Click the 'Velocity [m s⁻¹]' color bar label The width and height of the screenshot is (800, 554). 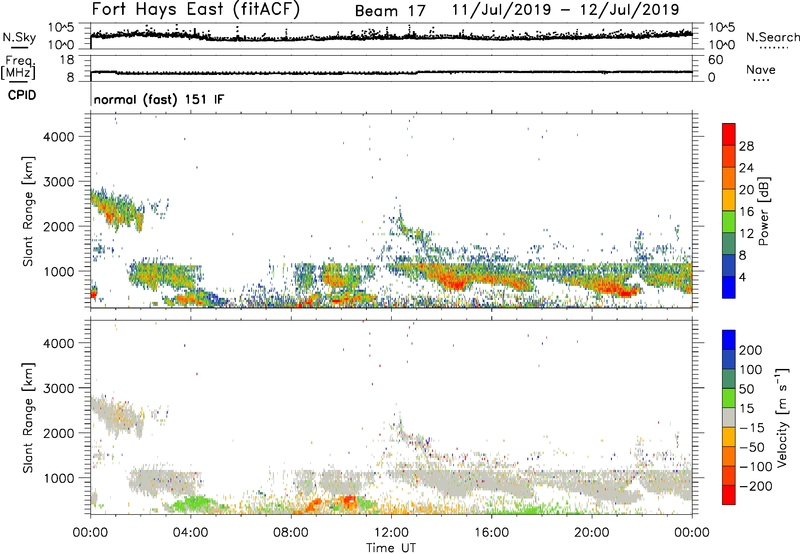coord(782,417)
